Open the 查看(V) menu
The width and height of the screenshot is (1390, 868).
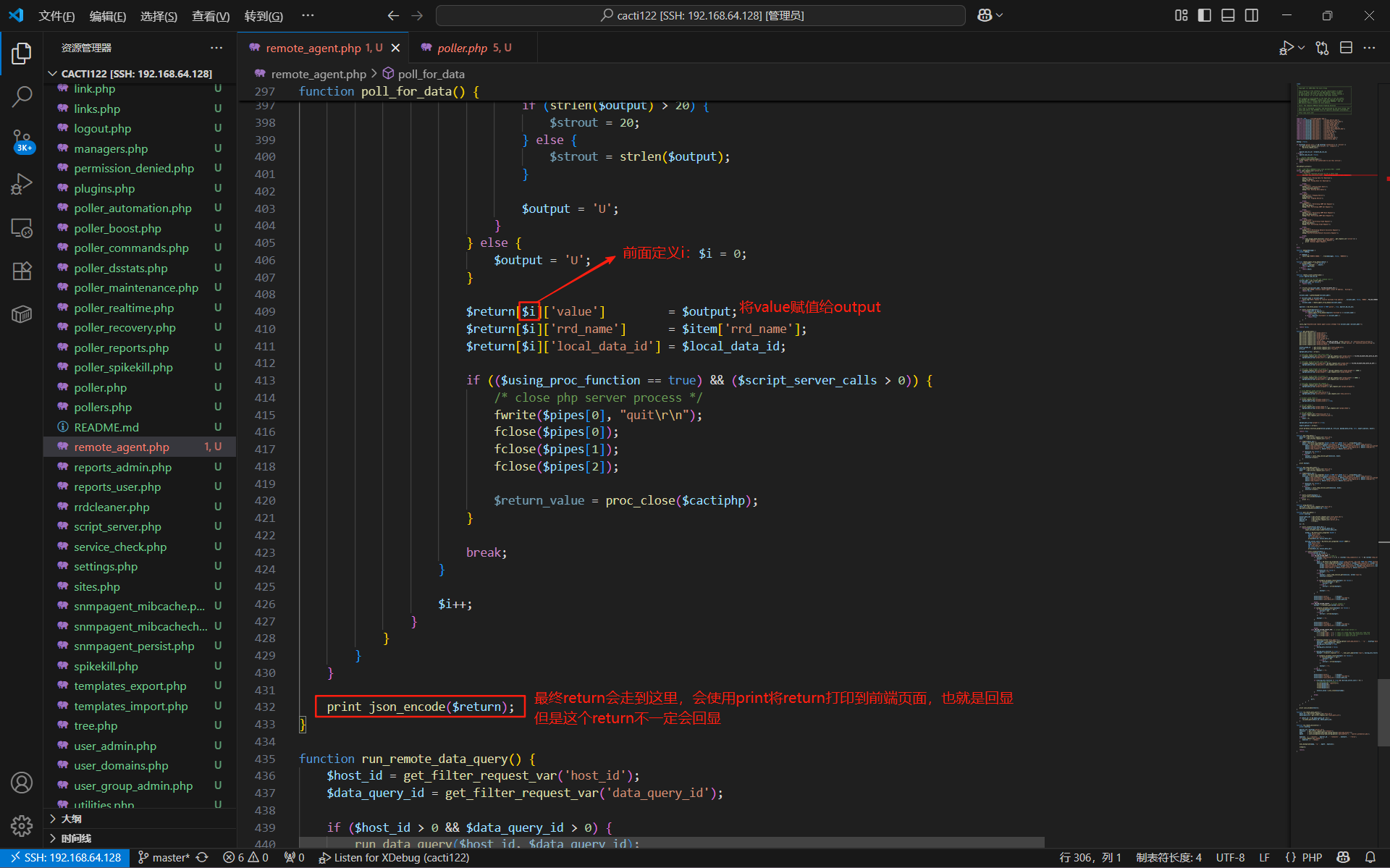pyautogui.click(x=211, y=16)
